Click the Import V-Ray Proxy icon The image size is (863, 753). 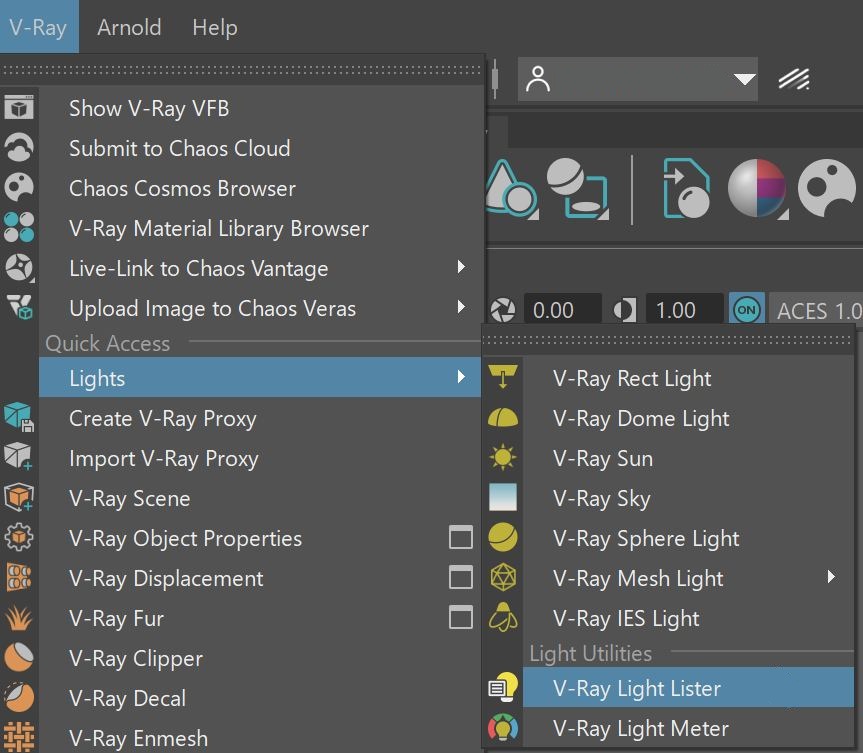[19, 456]
